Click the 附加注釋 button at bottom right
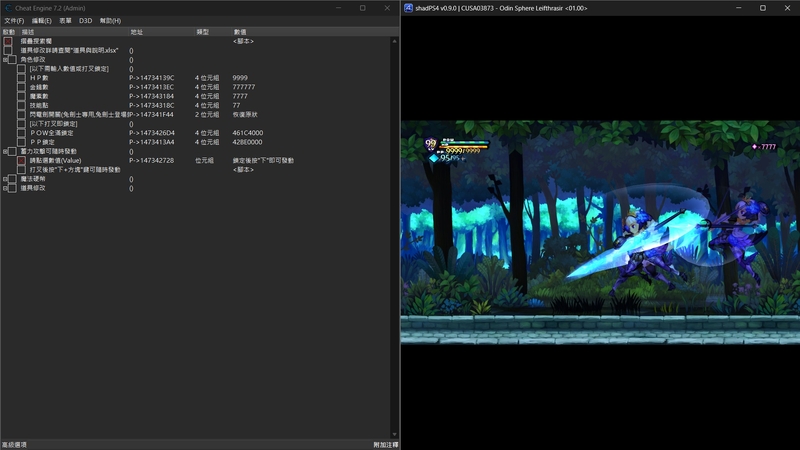This screenshot has width=800, height=450. pyautogui.click(x=386, y=445)
